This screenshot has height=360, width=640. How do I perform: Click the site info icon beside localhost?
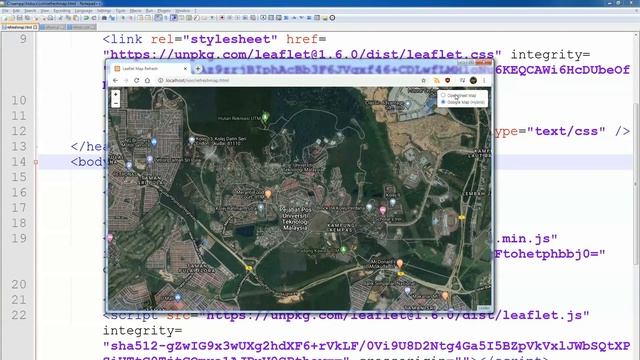click(x=161, y=80)
